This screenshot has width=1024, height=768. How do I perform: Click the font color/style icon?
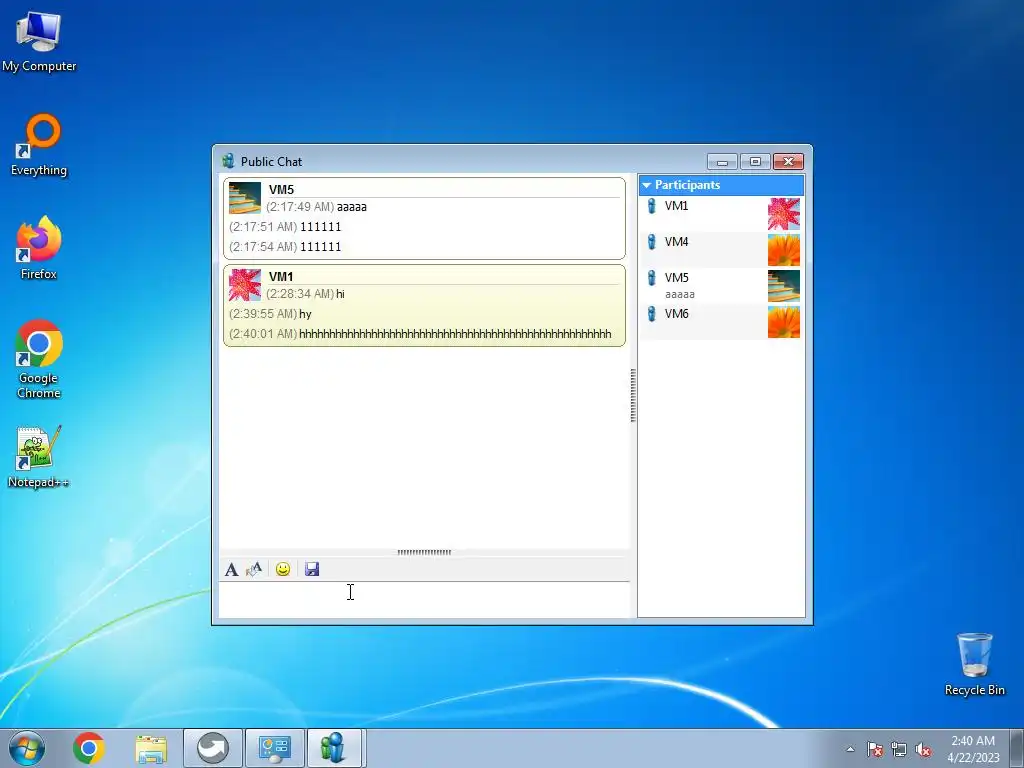pos(254,569)
